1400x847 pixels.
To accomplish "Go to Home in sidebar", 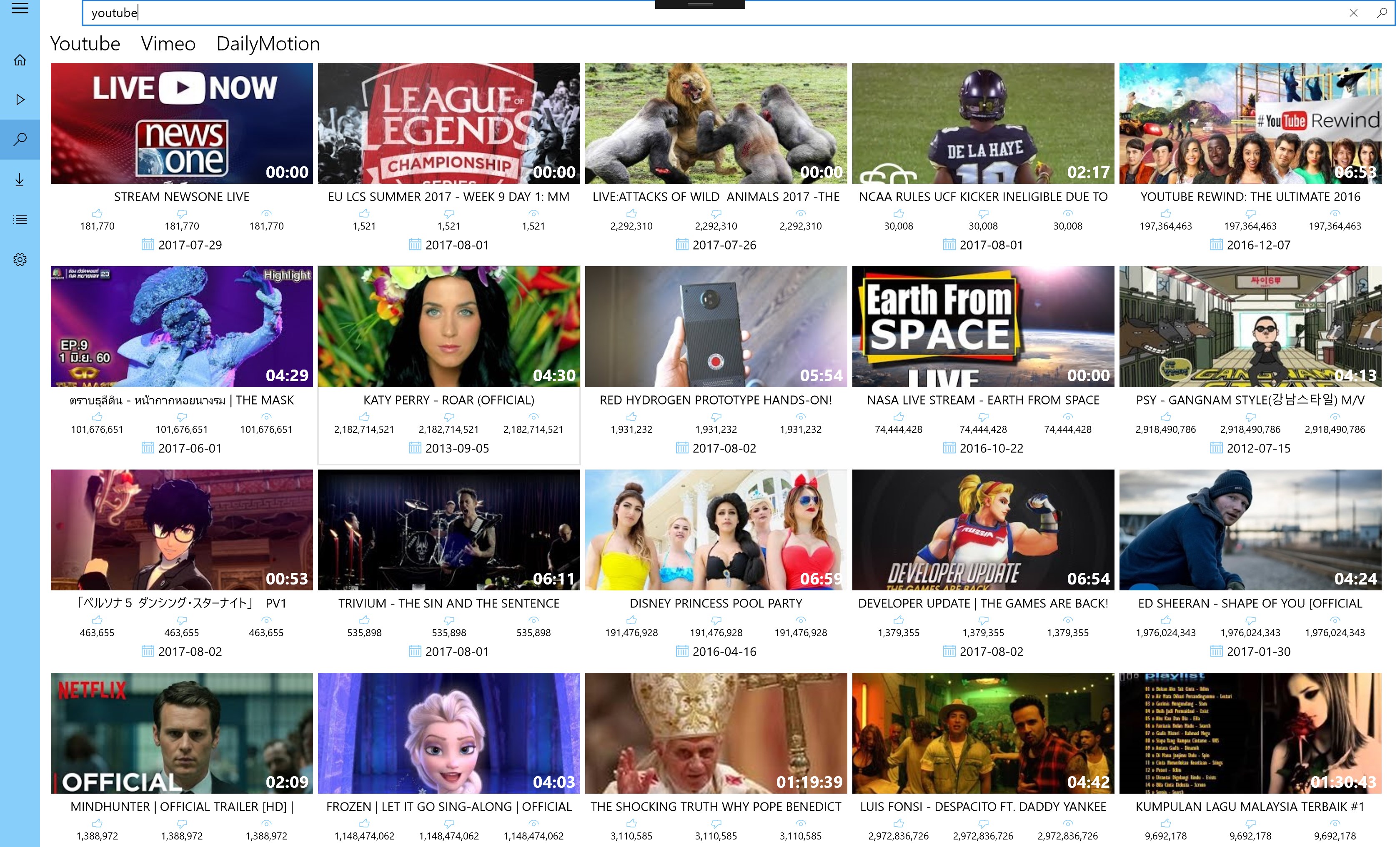I will pos(20,60).
